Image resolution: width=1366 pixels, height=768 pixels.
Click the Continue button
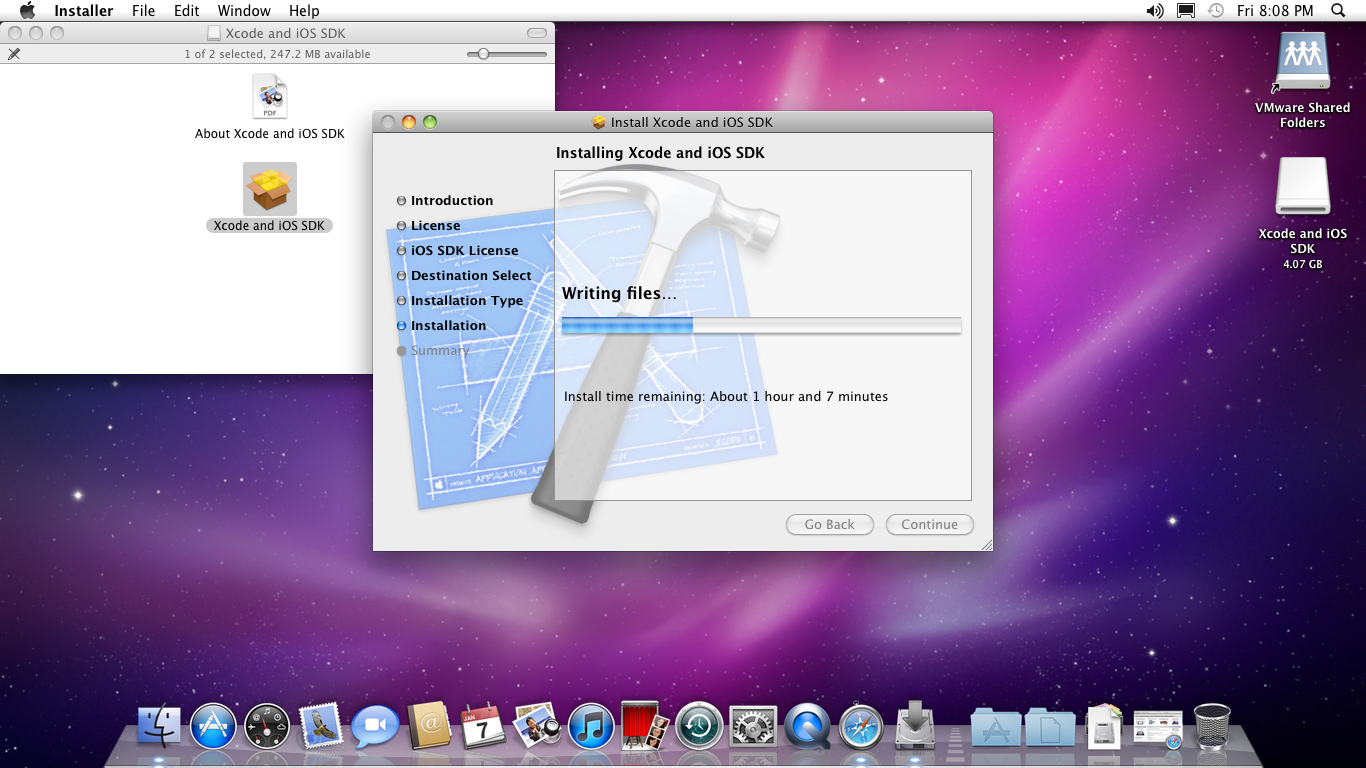[930, 524]
